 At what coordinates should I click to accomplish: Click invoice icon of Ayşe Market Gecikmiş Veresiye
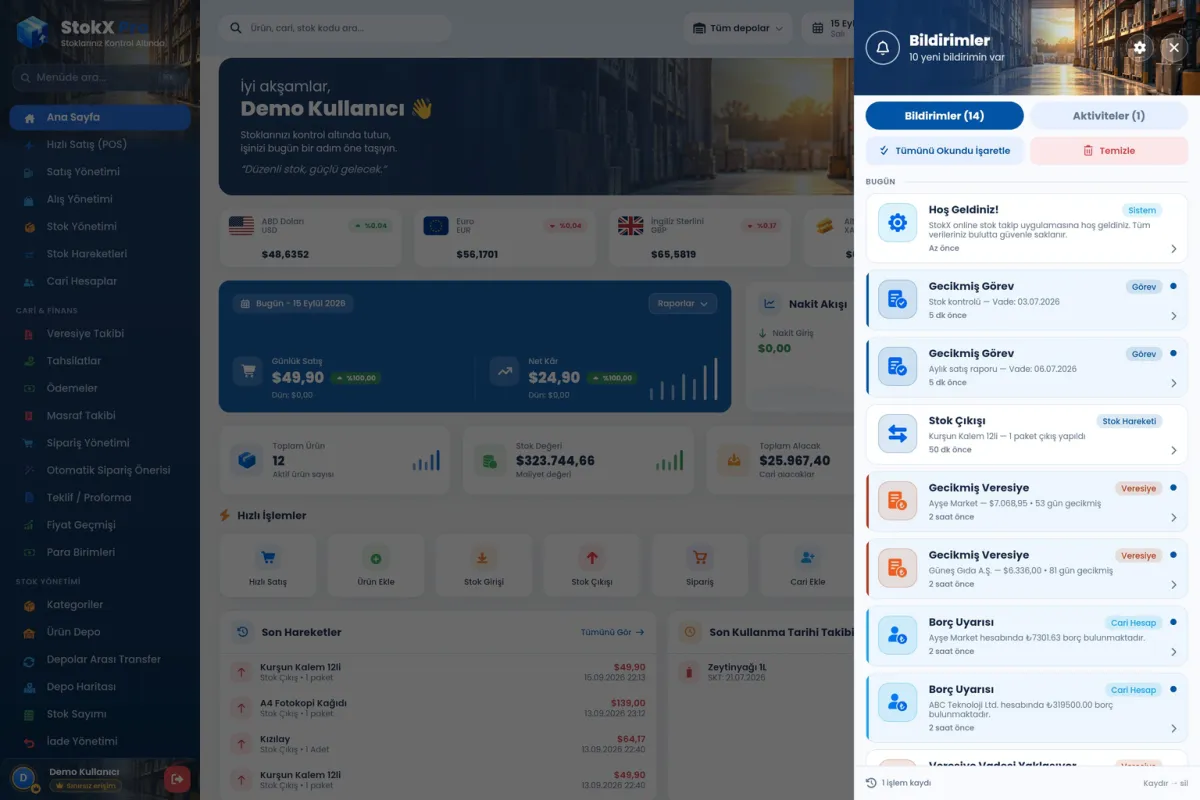point(897,500)
